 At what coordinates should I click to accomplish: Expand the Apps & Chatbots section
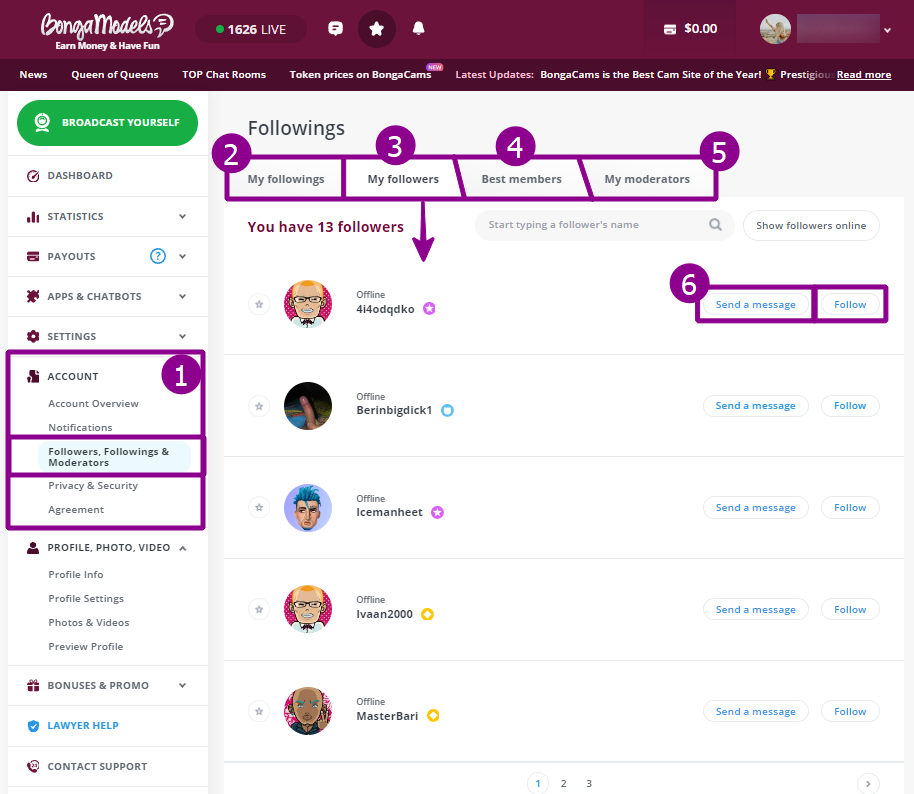point(182,296)
